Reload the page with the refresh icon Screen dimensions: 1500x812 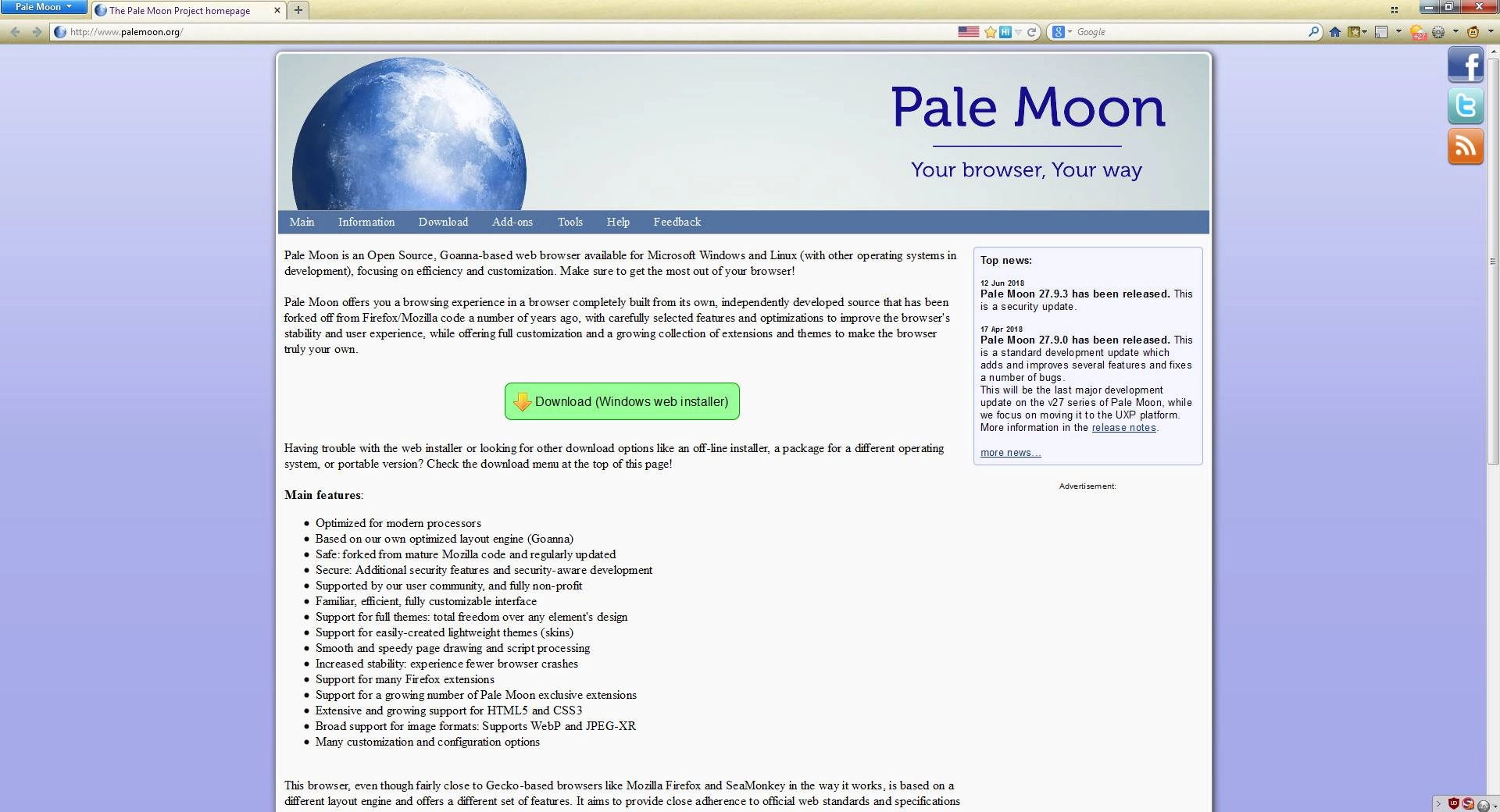[1031, 32]
